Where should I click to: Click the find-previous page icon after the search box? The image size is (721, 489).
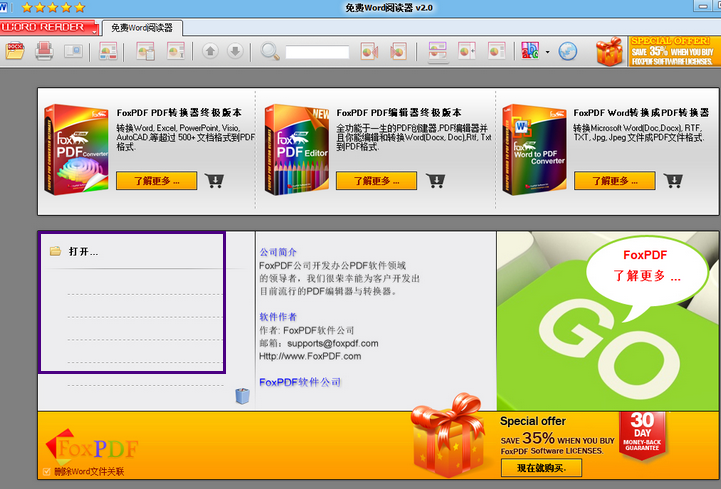tap(369, 51)
